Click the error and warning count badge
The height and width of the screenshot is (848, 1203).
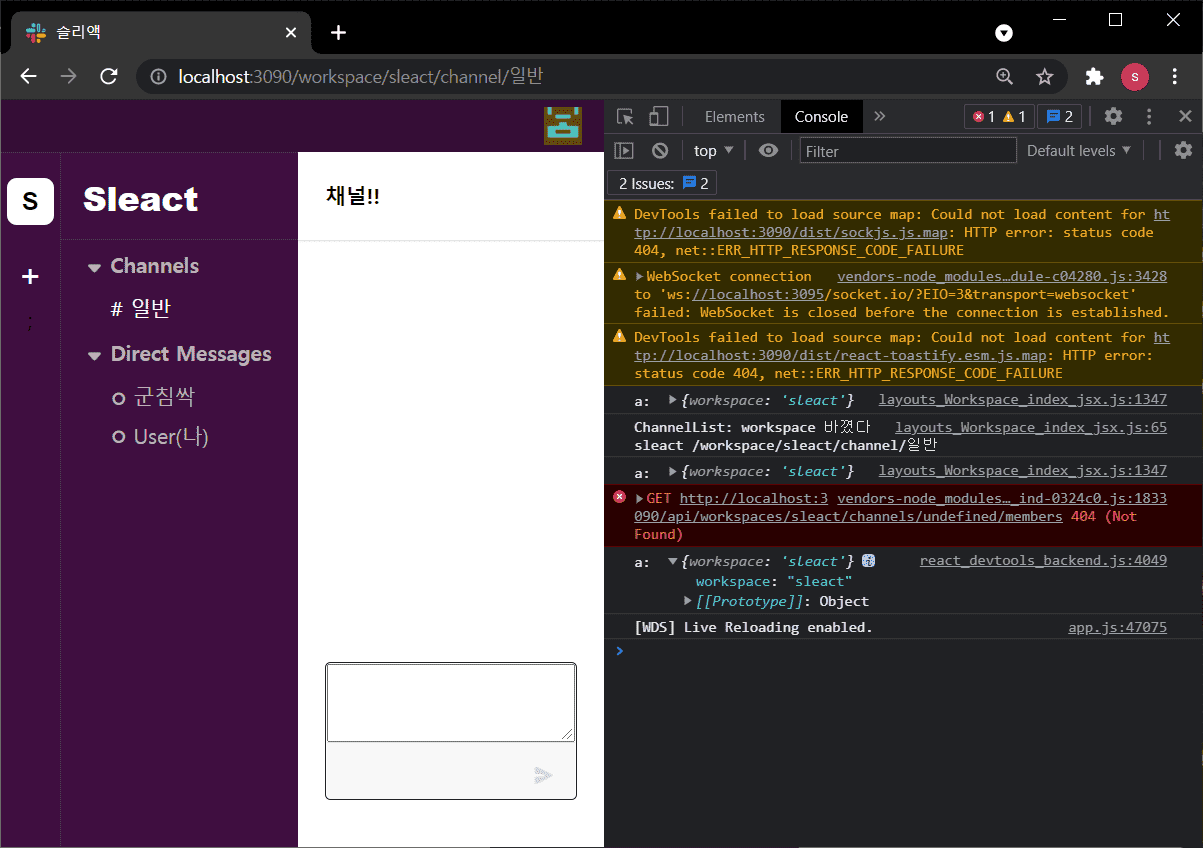(999, 116)
